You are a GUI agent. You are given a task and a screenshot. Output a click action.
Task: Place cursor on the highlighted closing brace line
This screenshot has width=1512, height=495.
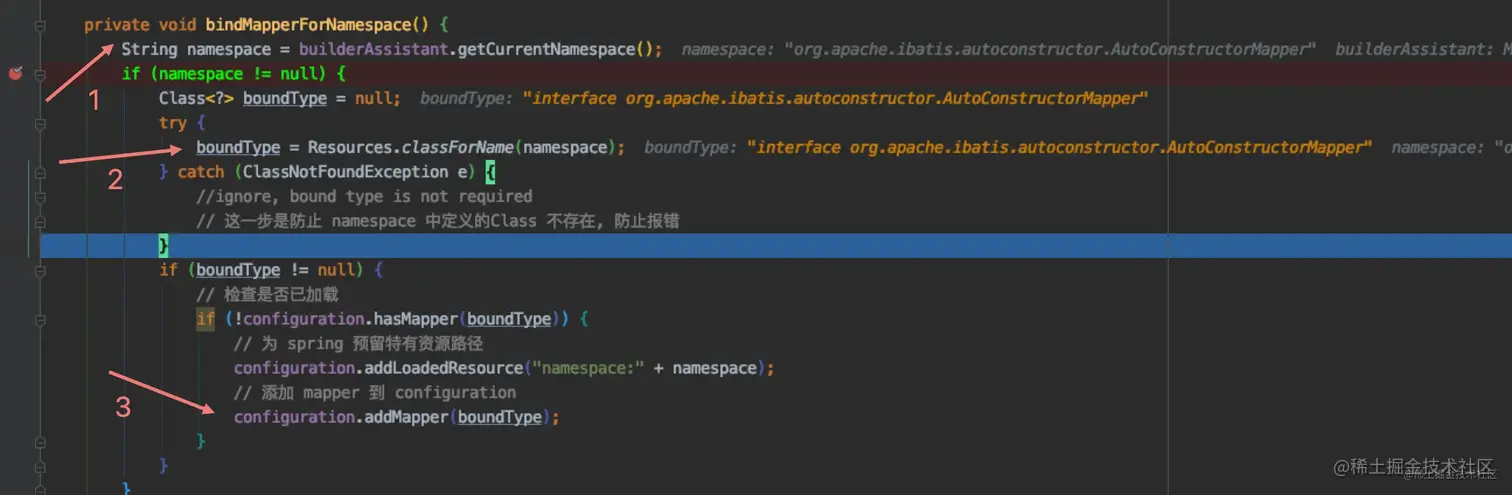pos(775,245)
